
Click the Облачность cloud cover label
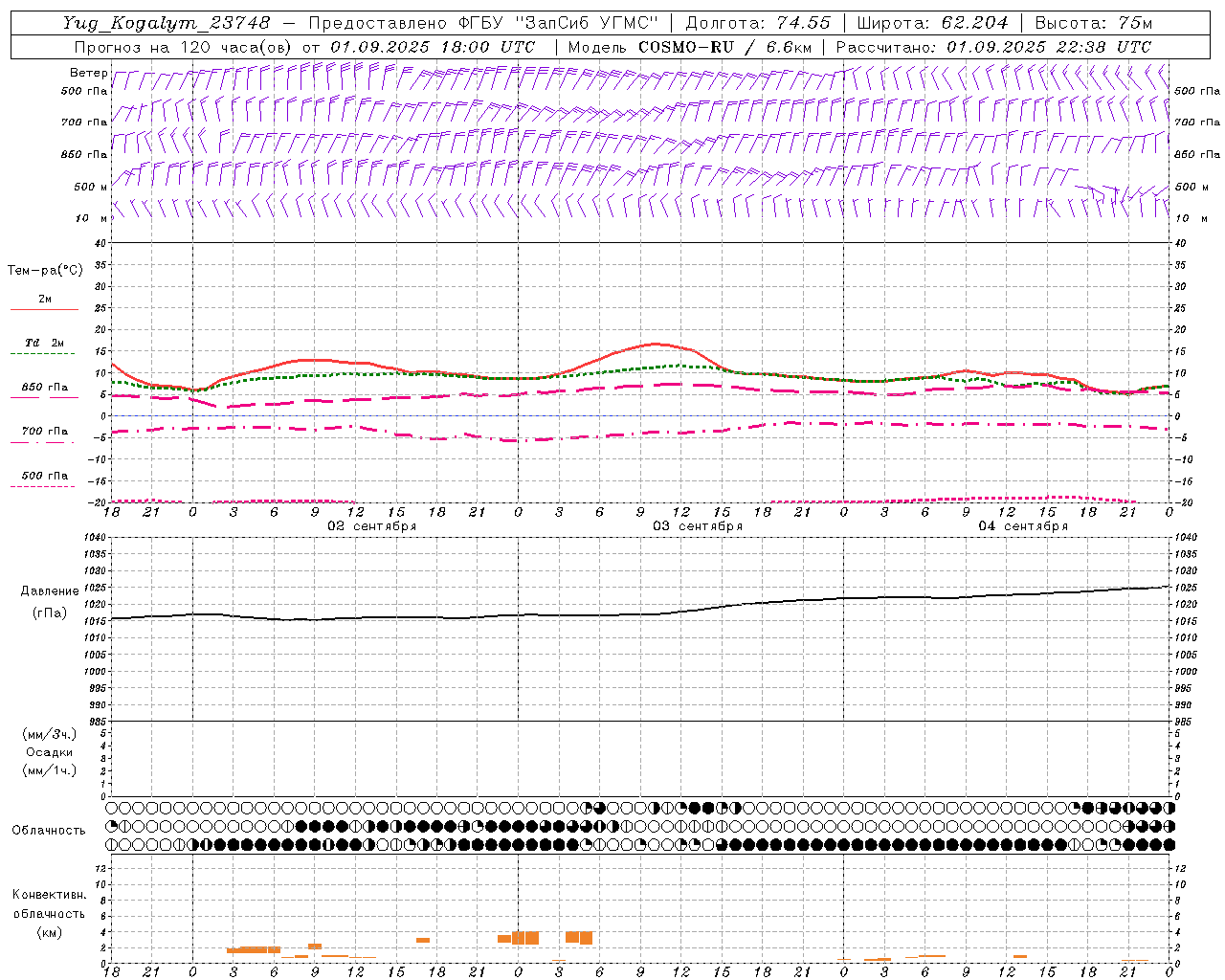tap(49, 830)
